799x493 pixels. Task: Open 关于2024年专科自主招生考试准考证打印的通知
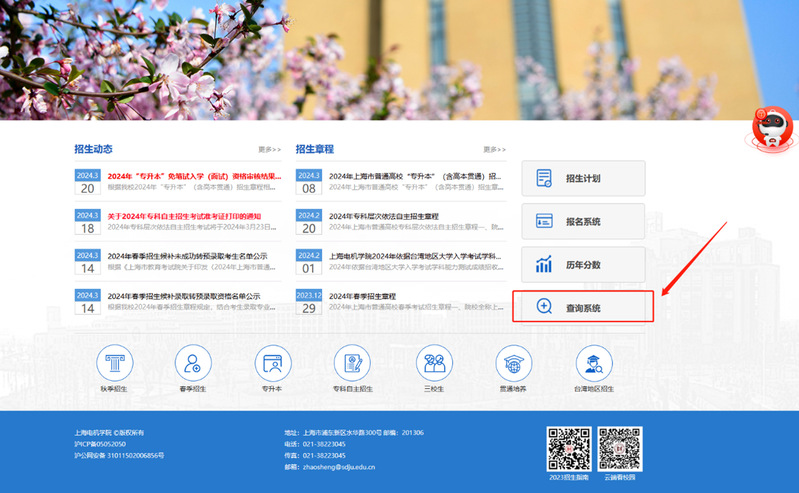coord(183,216)
